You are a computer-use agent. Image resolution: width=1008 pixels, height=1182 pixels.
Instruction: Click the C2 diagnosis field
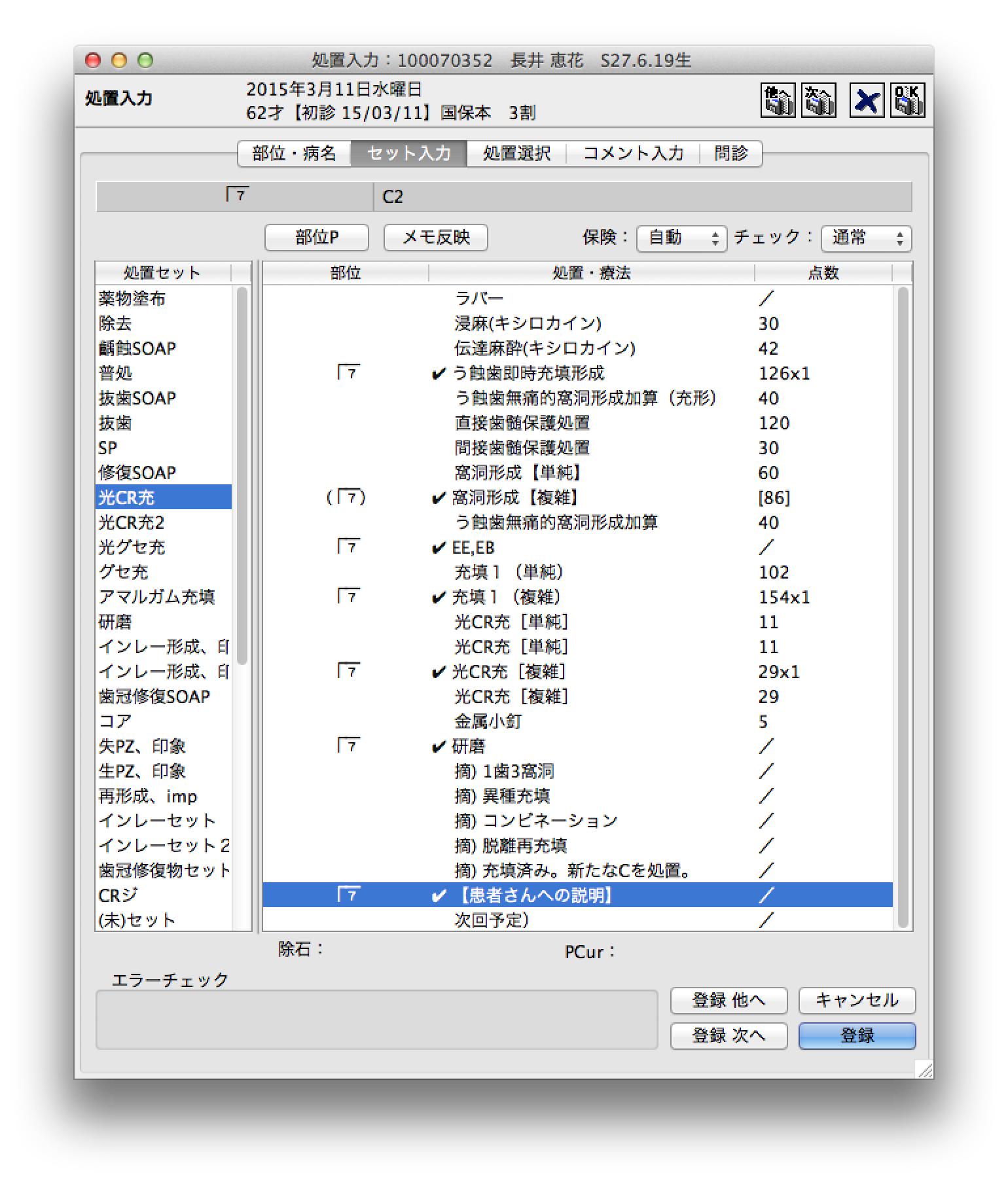click(x=643, y=196)
